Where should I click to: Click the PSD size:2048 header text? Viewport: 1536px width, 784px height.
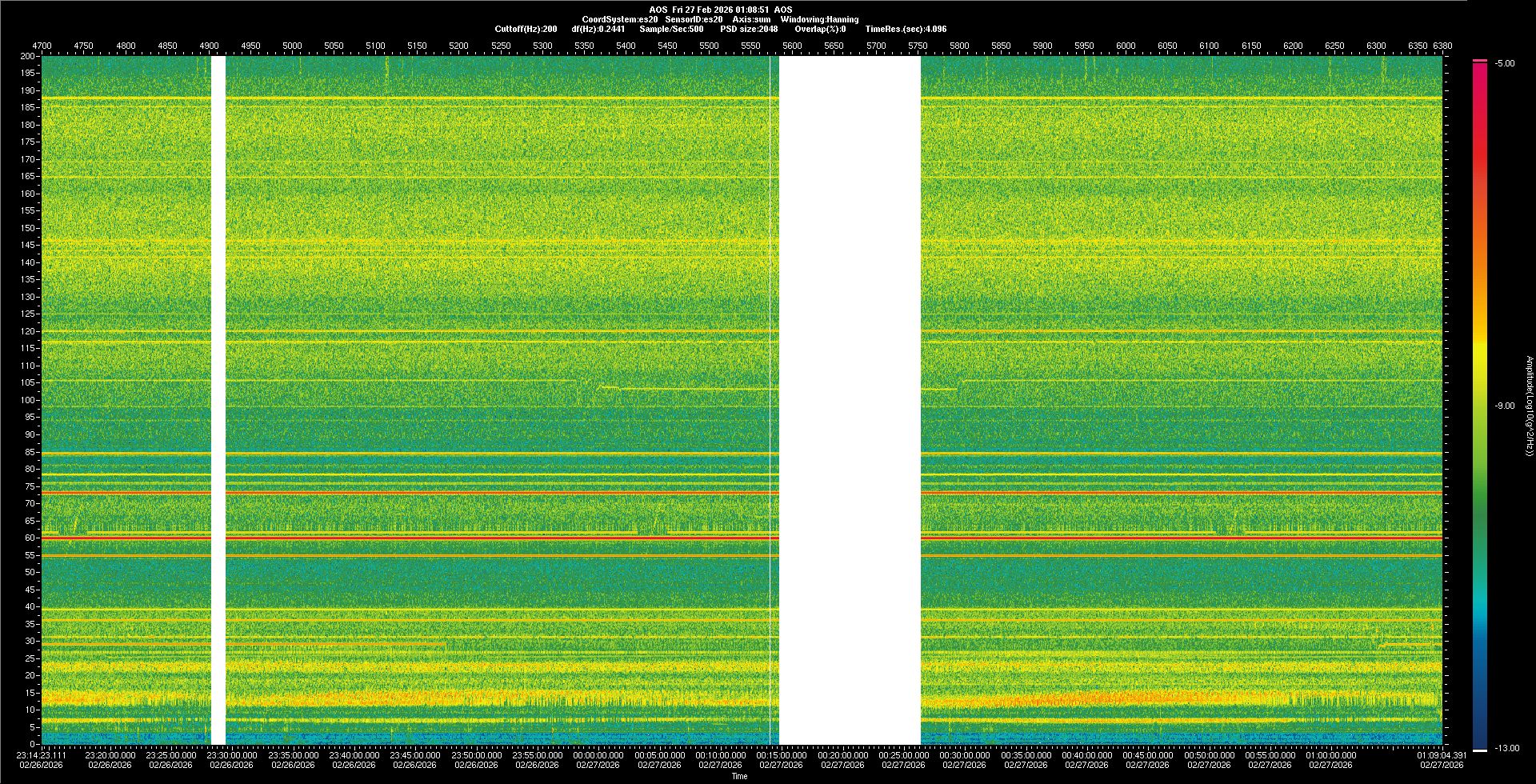click(x=749, y=29)
